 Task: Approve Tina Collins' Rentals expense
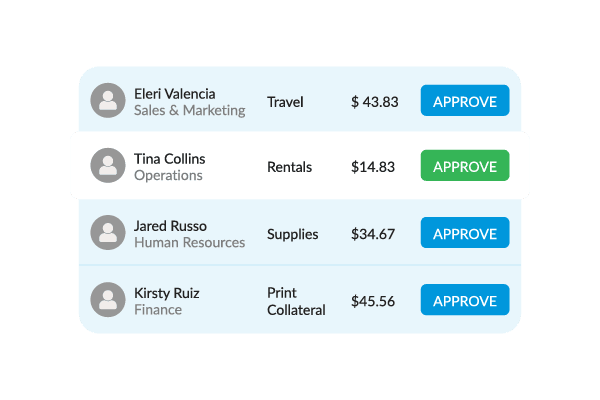point(465,166)
